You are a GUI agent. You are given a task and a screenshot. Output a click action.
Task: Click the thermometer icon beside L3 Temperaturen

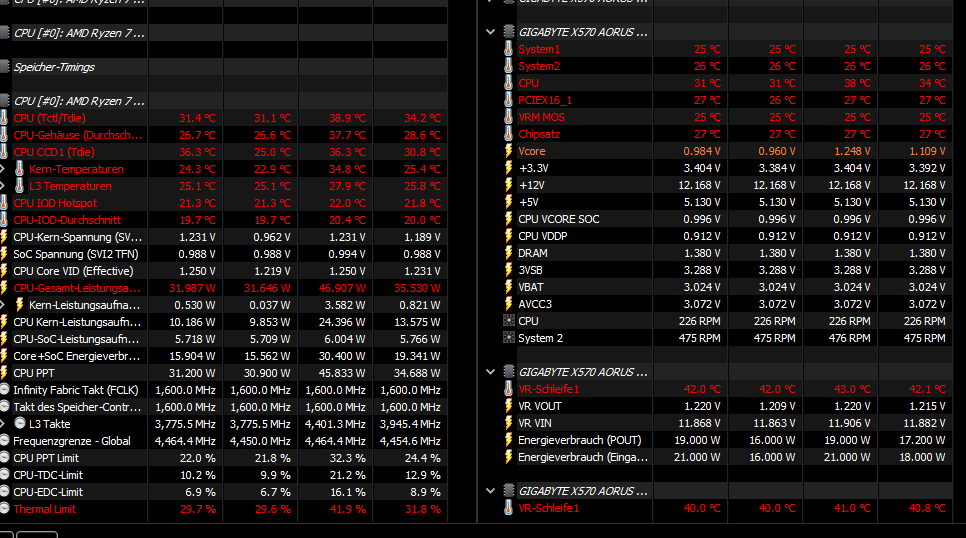19,185
